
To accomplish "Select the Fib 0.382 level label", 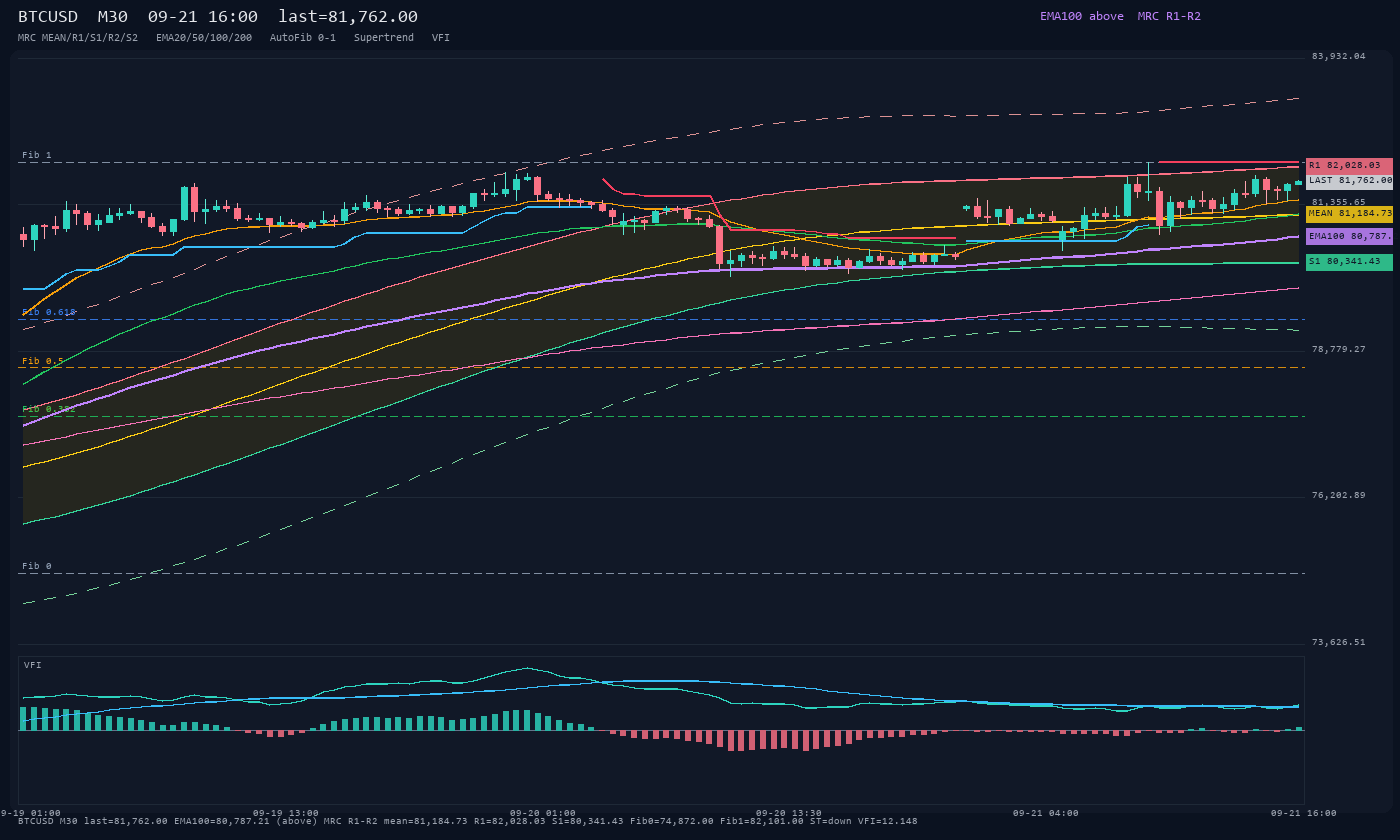I will pyautogui.click(x=49, y=409).
